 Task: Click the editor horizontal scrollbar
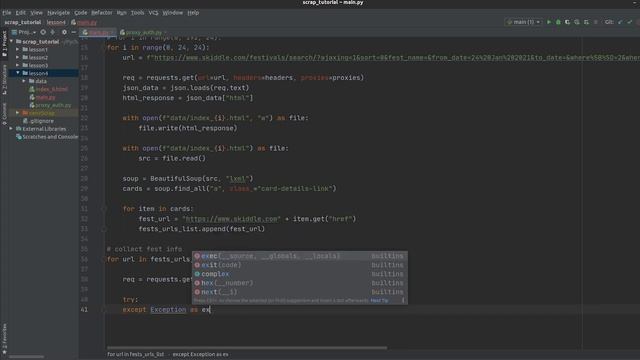[x=247, y=348]
